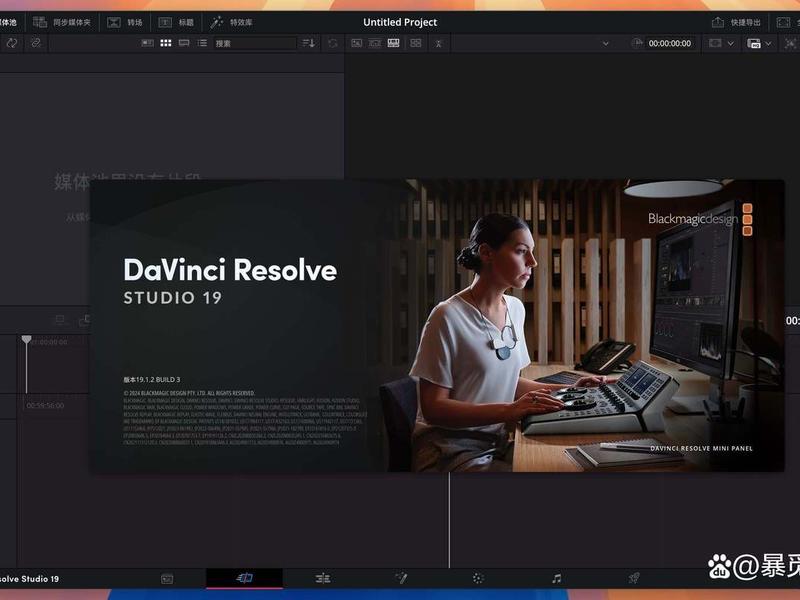Open the Fairlight music note page tab

pos(557,578)
